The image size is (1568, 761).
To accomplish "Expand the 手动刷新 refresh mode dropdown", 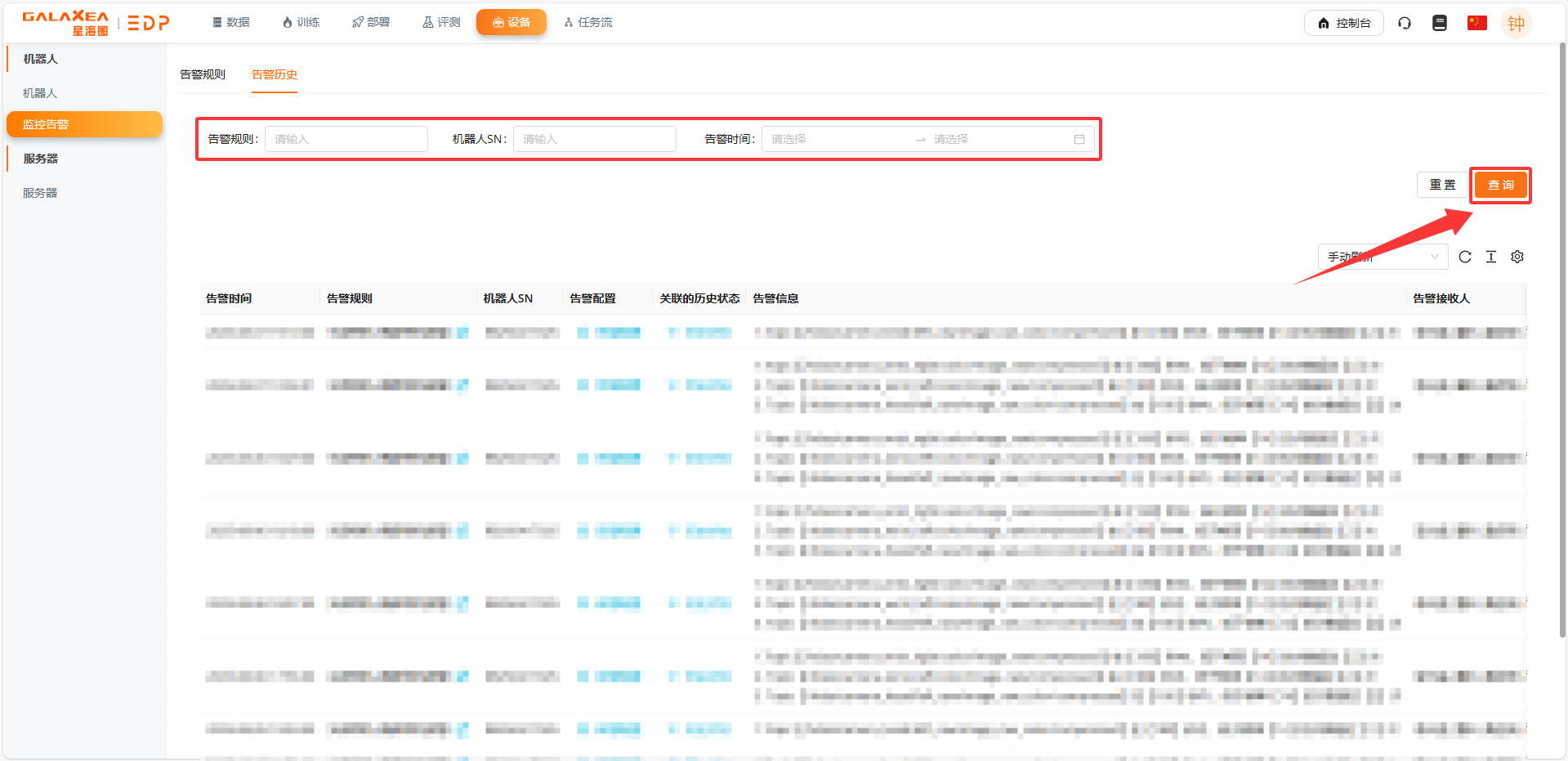I will coord(1383,257).
